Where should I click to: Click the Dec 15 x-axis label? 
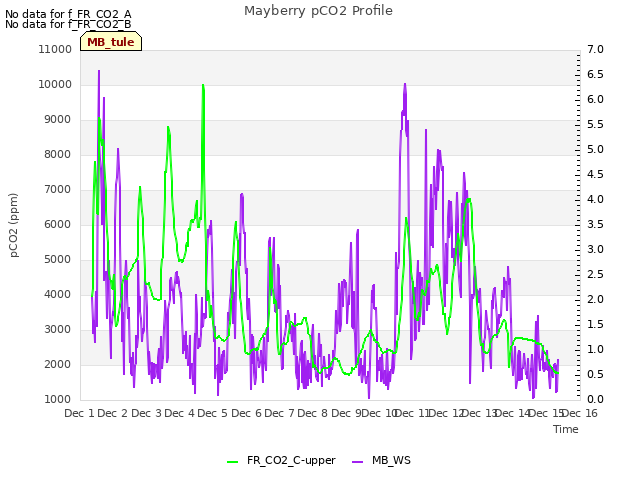[x=547, y=413]
